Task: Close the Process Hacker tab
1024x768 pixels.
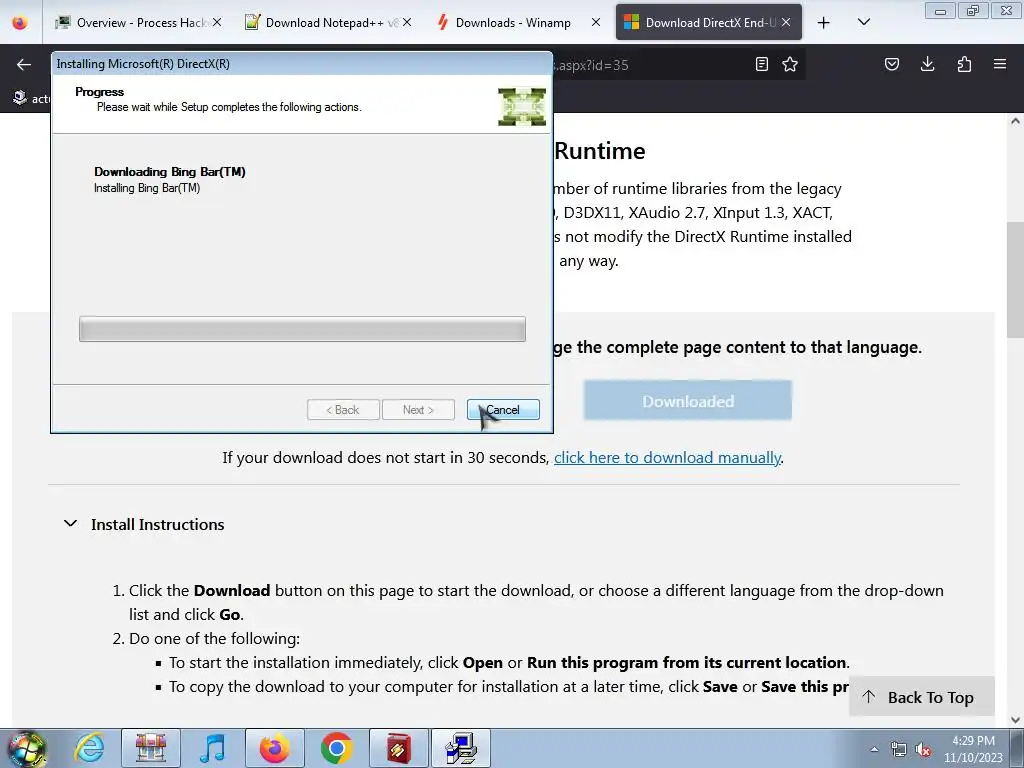Action: point(217,22)
